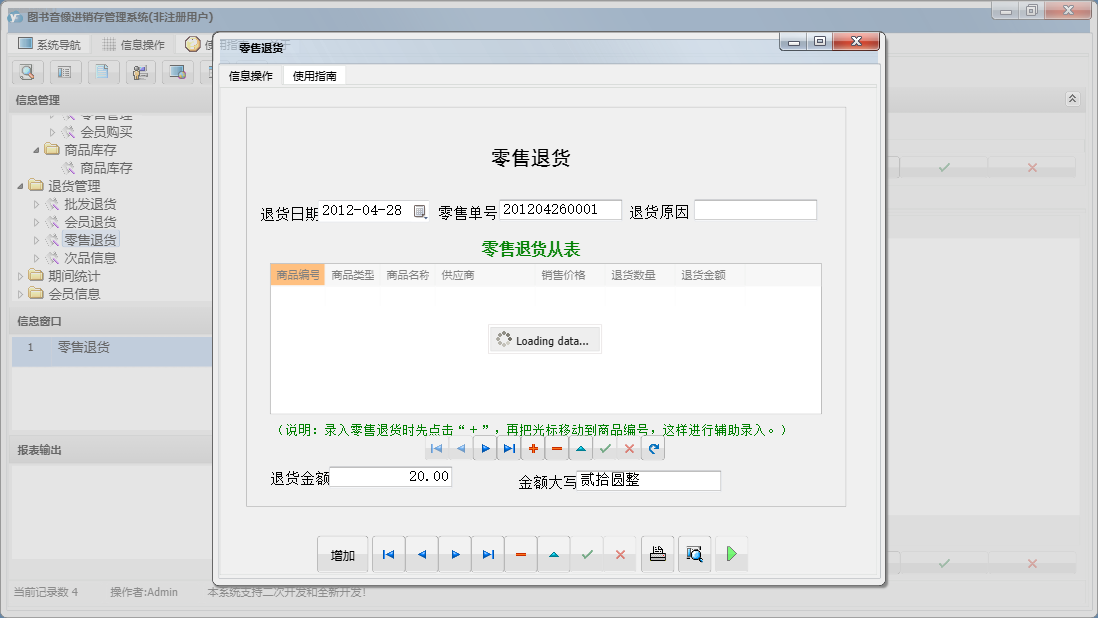Image resolution: width=1098 pixels, height=618 pixels.
Task: Select the 信息操作 tab in dialog
Action: pos(250,74)
